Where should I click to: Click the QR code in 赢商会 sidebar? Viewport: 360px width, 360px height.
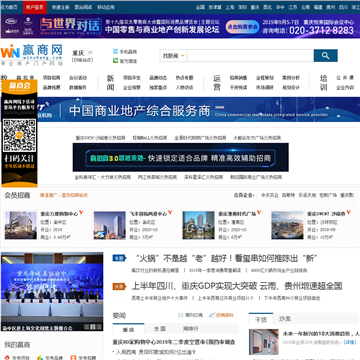[x=19, y=135]
